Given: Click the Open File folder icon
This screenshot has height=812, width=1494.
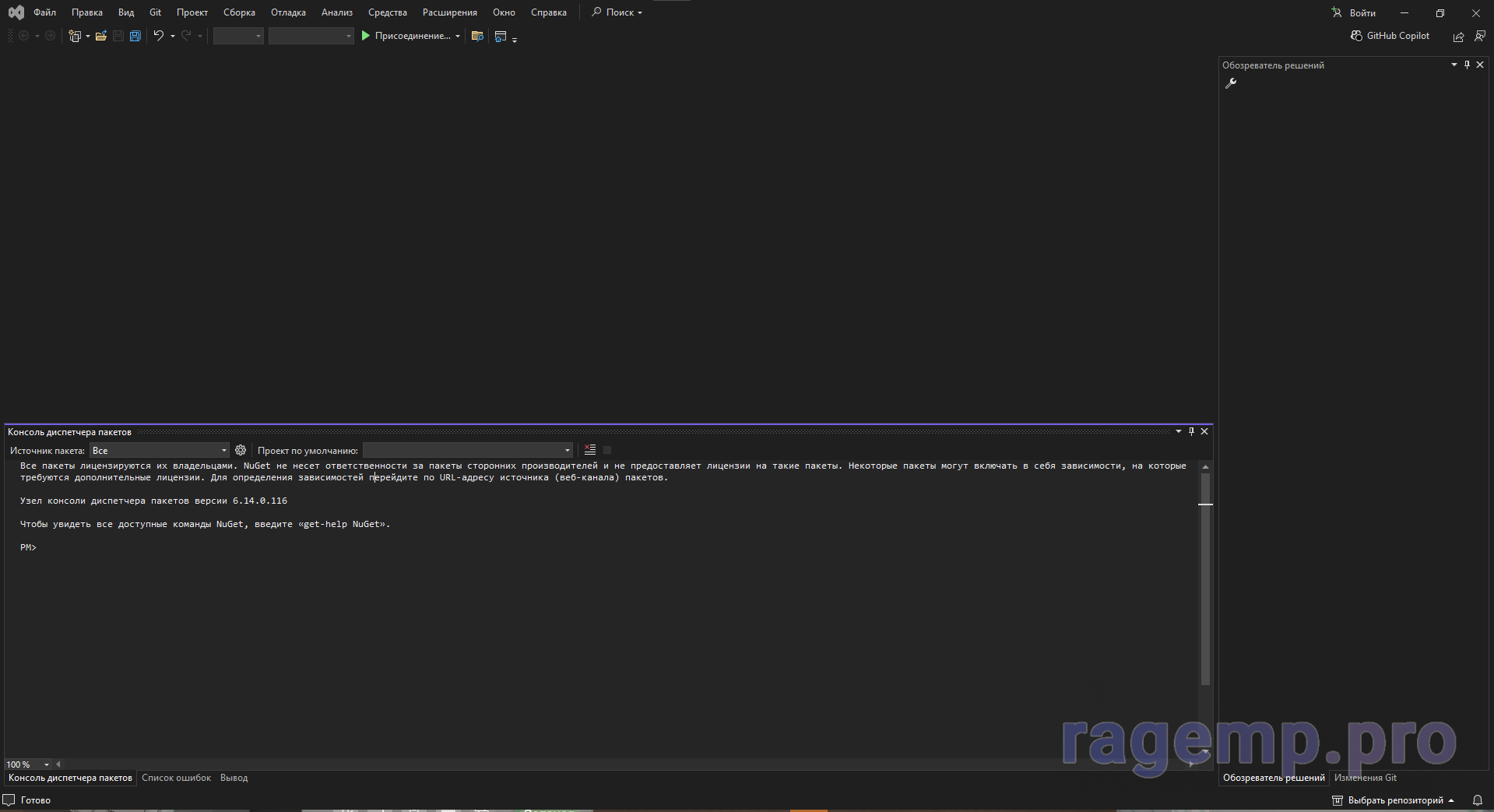Looking at the screenshot, I should tap(101, 36).
